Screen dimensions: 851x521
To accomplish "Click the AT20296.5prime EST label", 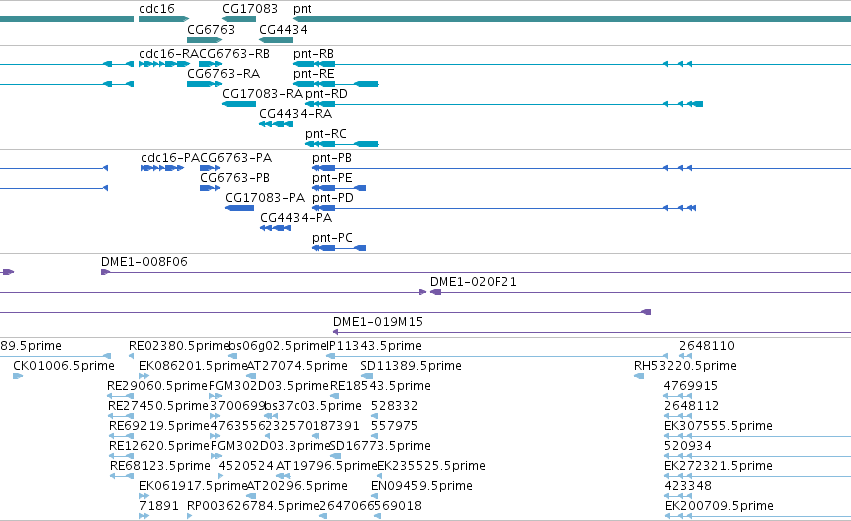I will click(297, 486).
